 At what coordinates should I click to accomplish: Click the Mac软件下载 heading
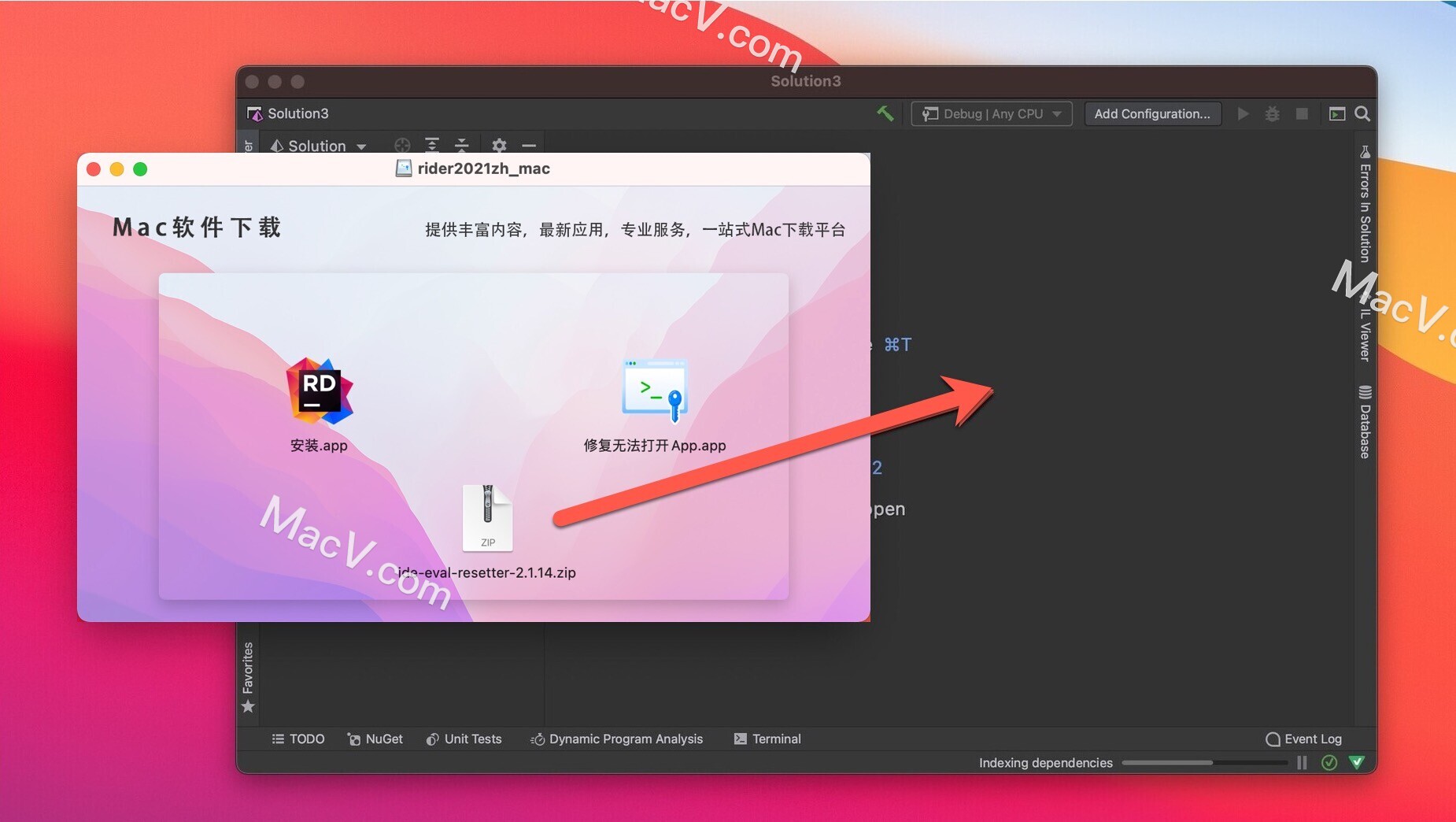tap(197, 228)
